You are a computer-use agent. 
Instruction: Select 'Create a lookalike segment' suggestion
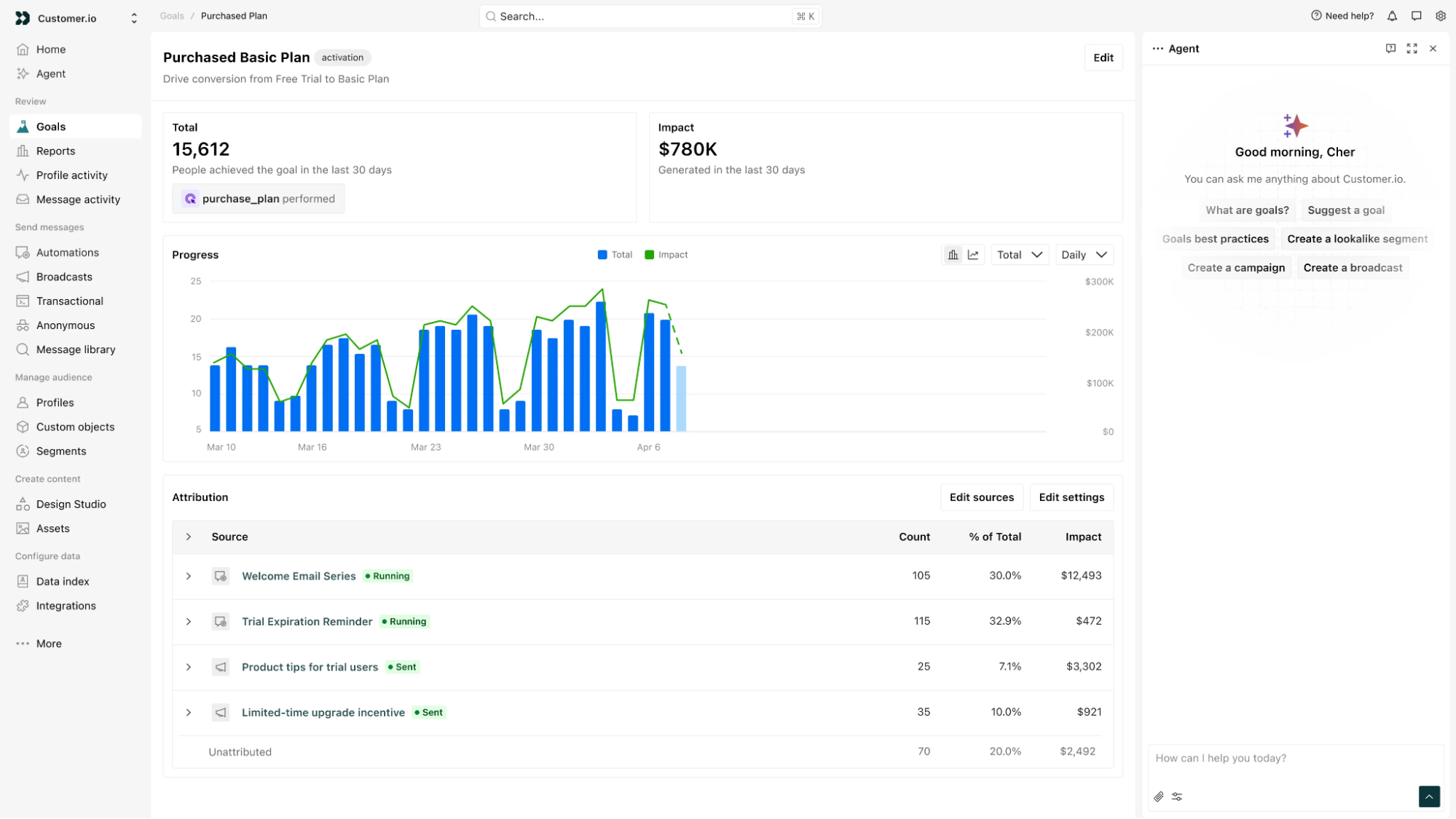[x=1357, y=239]
